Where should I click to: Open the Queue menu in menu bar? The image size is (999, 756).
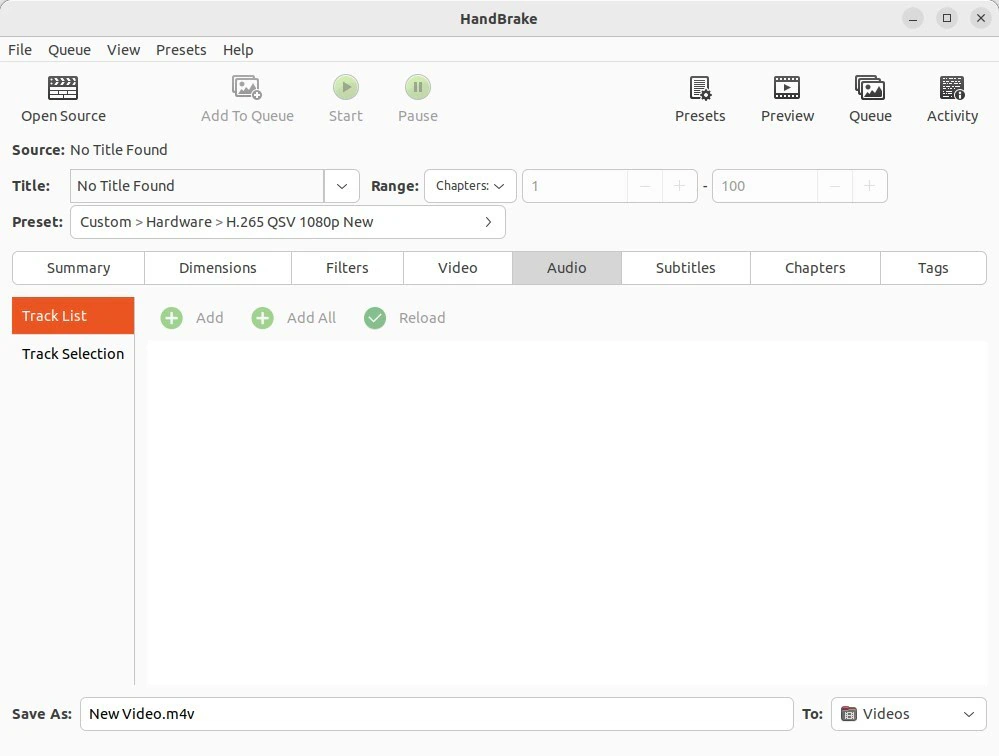click(69, 50)
